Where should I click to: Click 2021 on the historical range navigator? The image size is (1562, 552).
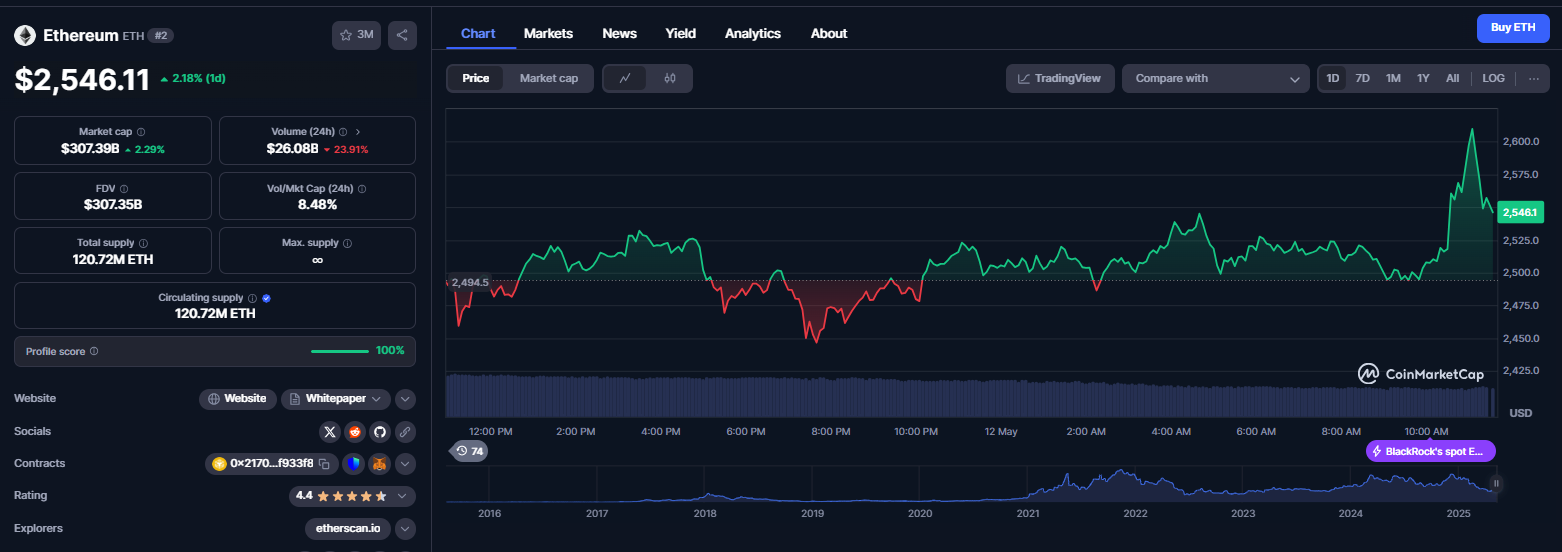(1028, 514)
